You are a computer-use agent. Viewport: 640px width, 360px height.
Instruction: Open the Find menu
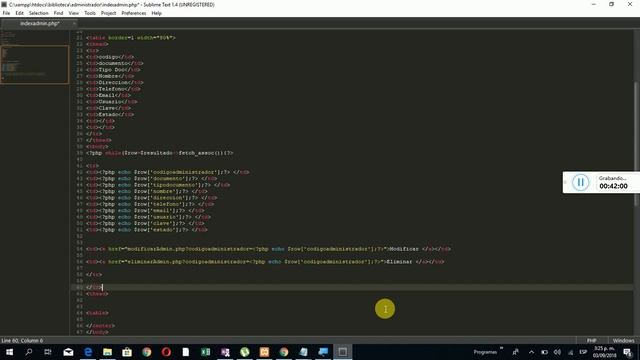(x=58, y=13)
